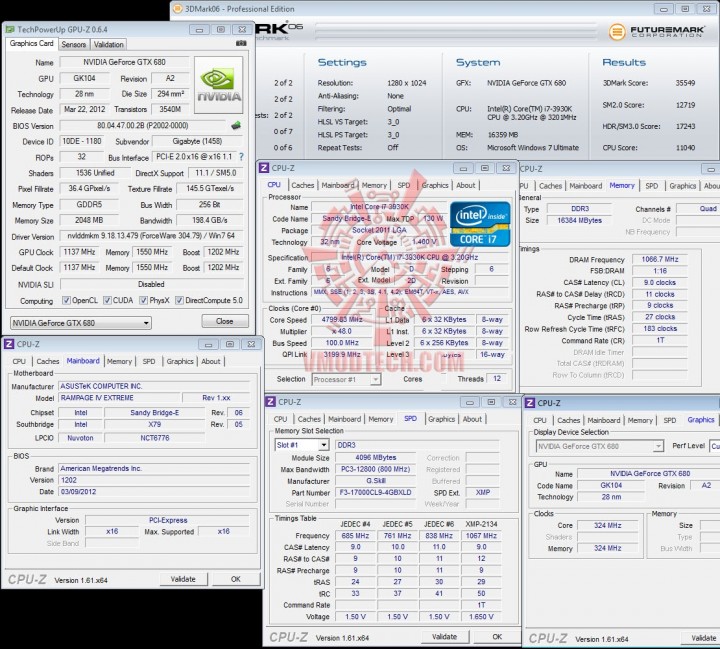Open the About tab in CPU-Z Mainboard window
Screen dimensions: 720x649
pos(211,361)
